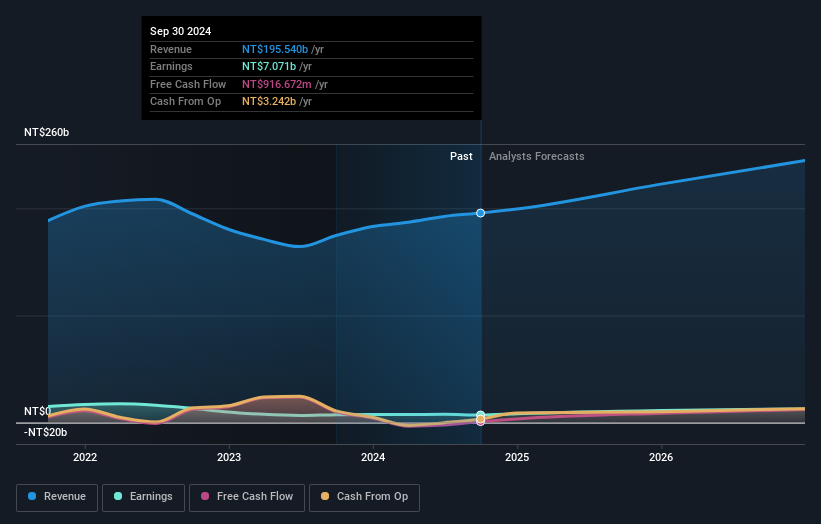
Task: Click the 2024 x-axis label
Action: [373, 458]
